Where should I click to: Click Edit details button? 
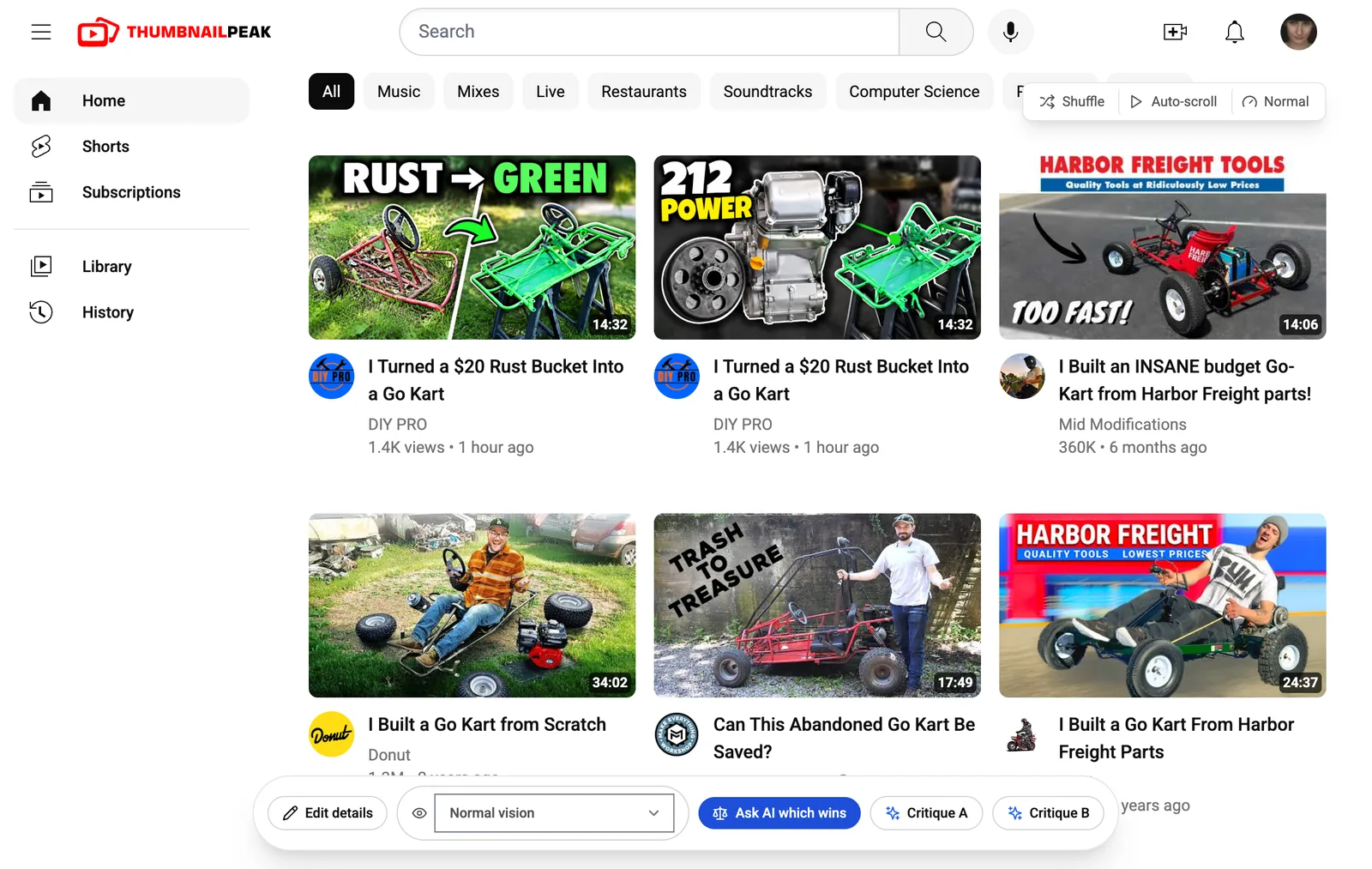[328, 813]
